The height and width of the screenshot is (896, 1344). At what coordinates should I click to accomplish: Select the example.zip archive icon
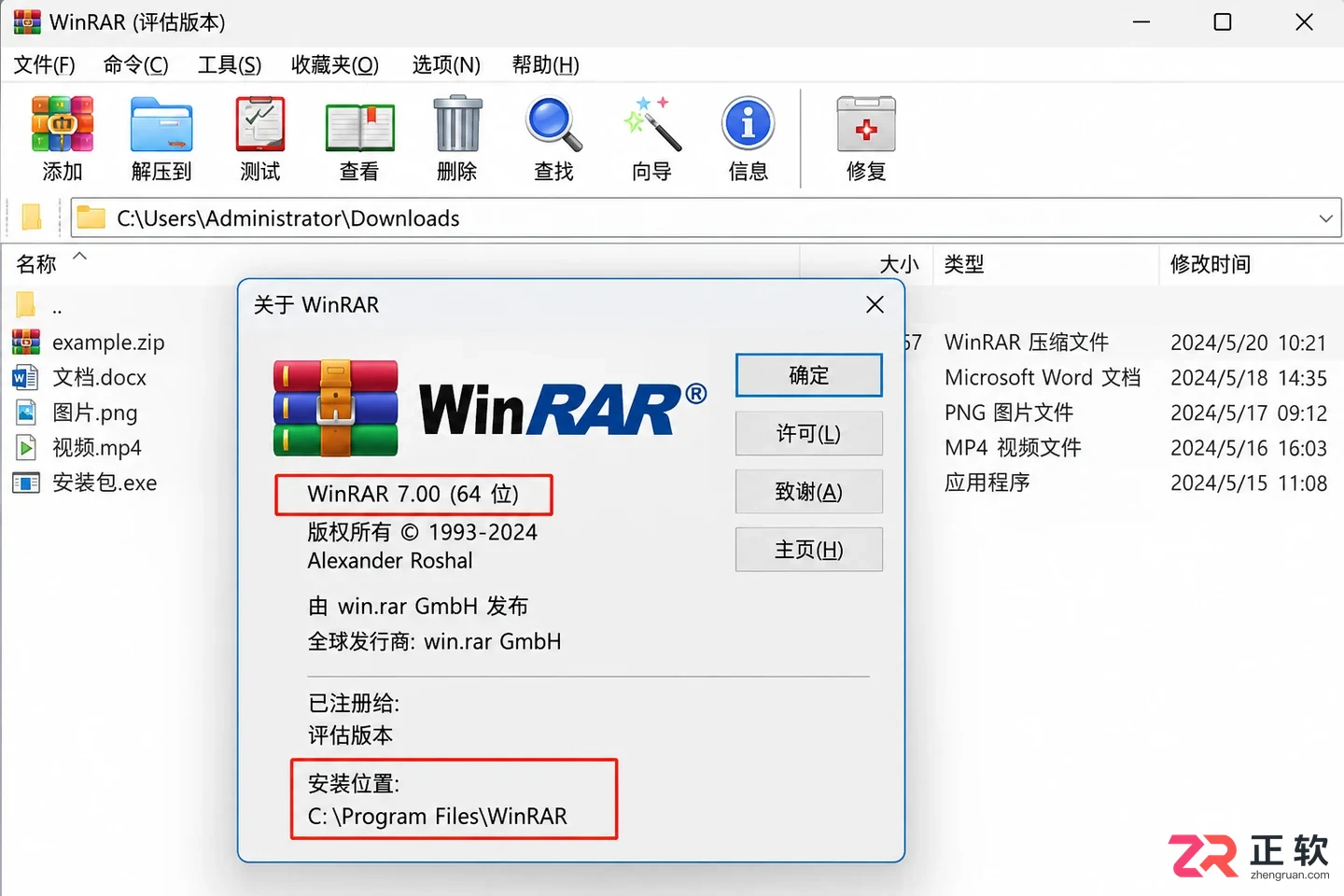[26, 343]
